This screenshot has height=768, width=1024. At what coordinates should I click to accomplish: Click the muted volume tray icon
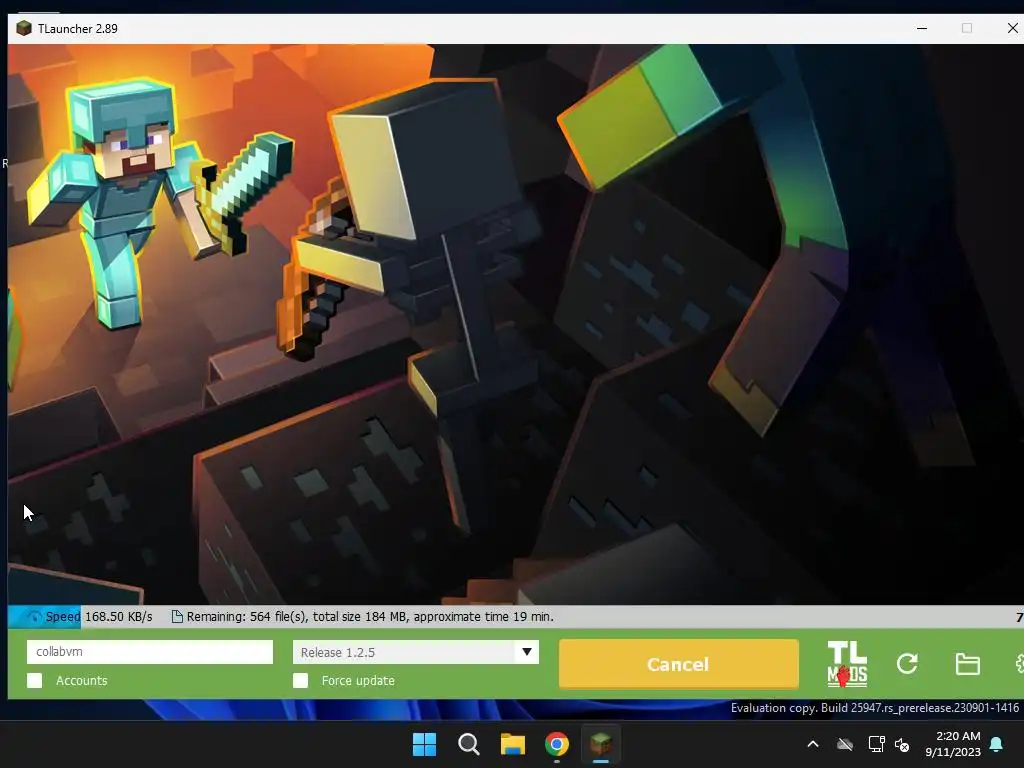point(902,744)
